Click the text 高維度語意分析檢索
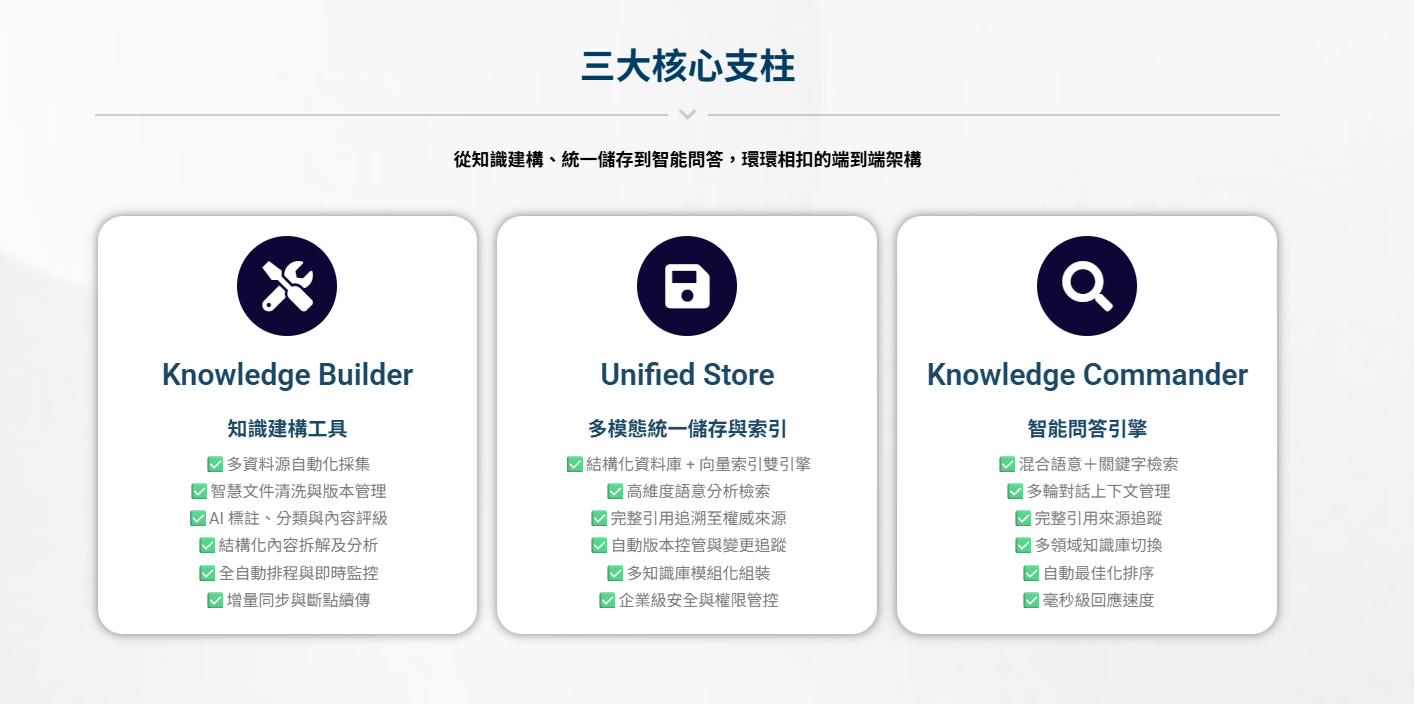The height and width of the screenshot is (704, 1414). (699, 491)
